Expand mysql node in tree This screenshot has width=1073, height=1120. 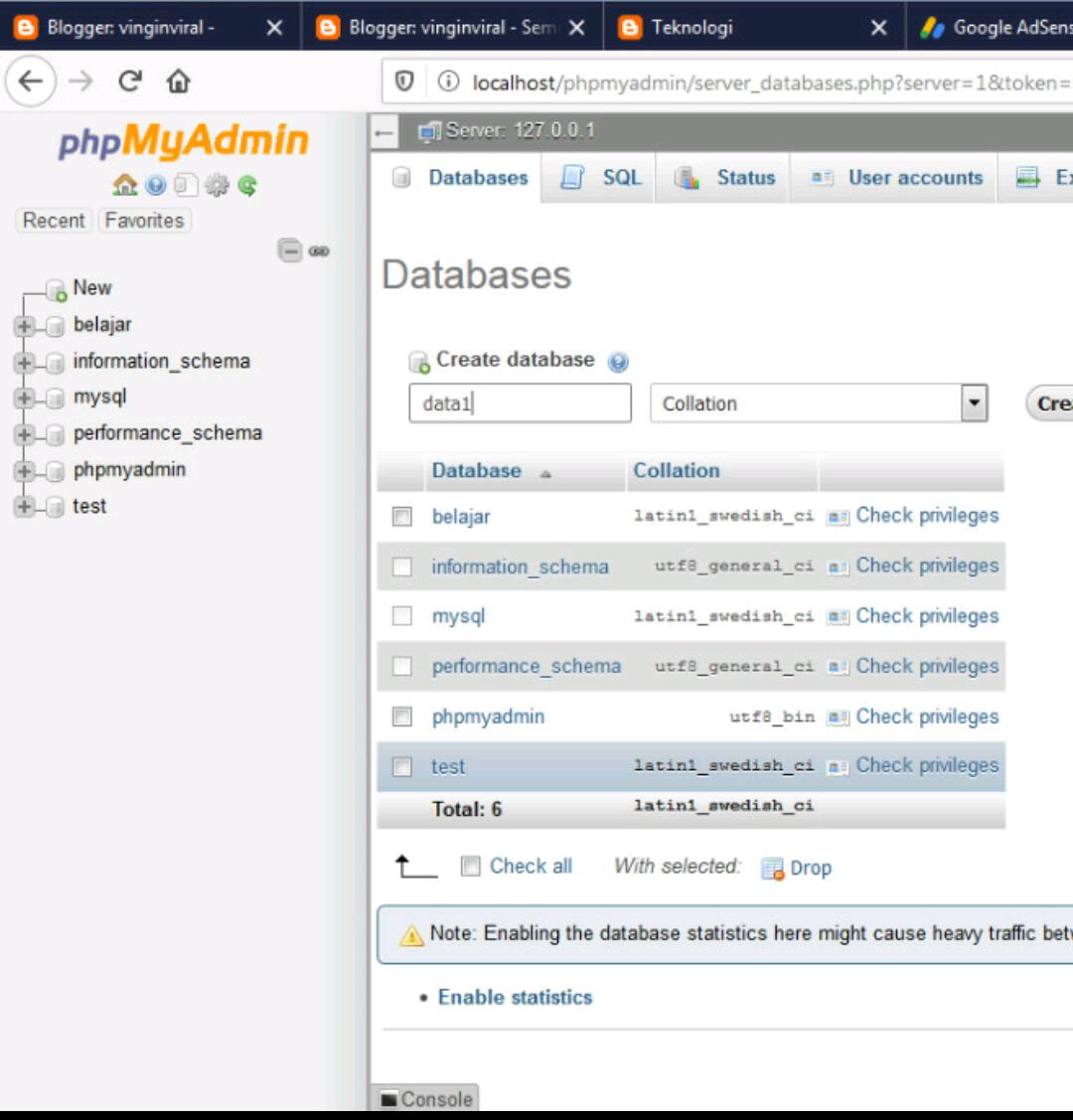tap(24, 398)
